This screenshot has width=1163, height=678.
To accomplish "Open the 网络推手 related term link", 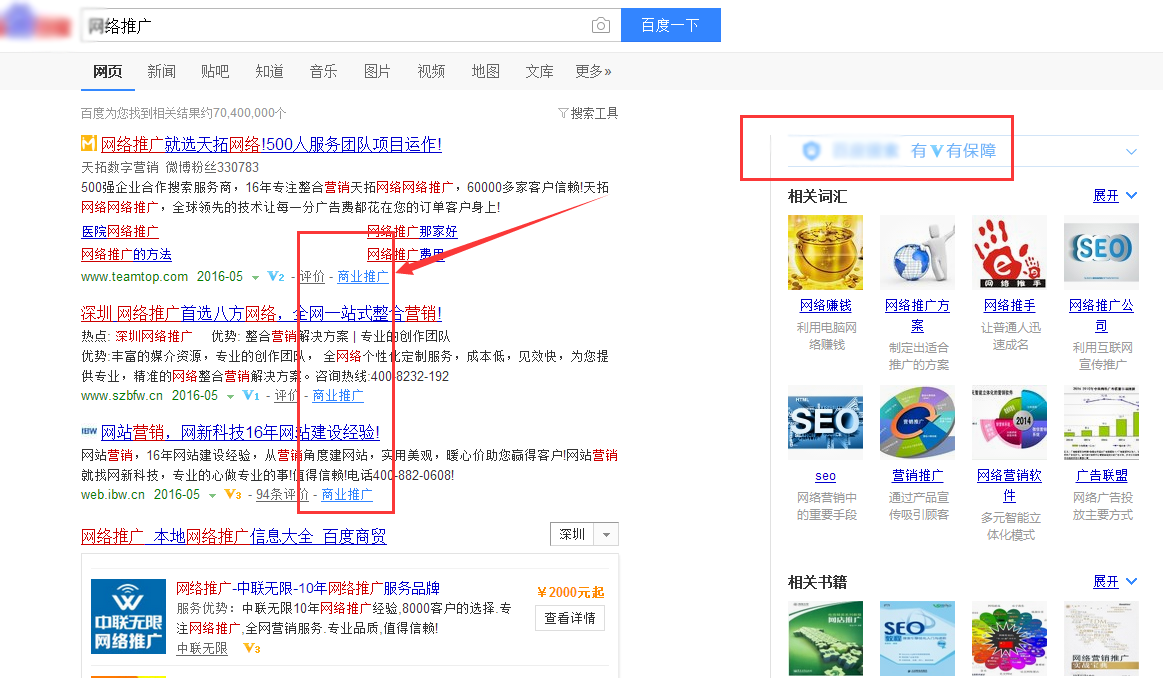I will tap(1009, 306).
